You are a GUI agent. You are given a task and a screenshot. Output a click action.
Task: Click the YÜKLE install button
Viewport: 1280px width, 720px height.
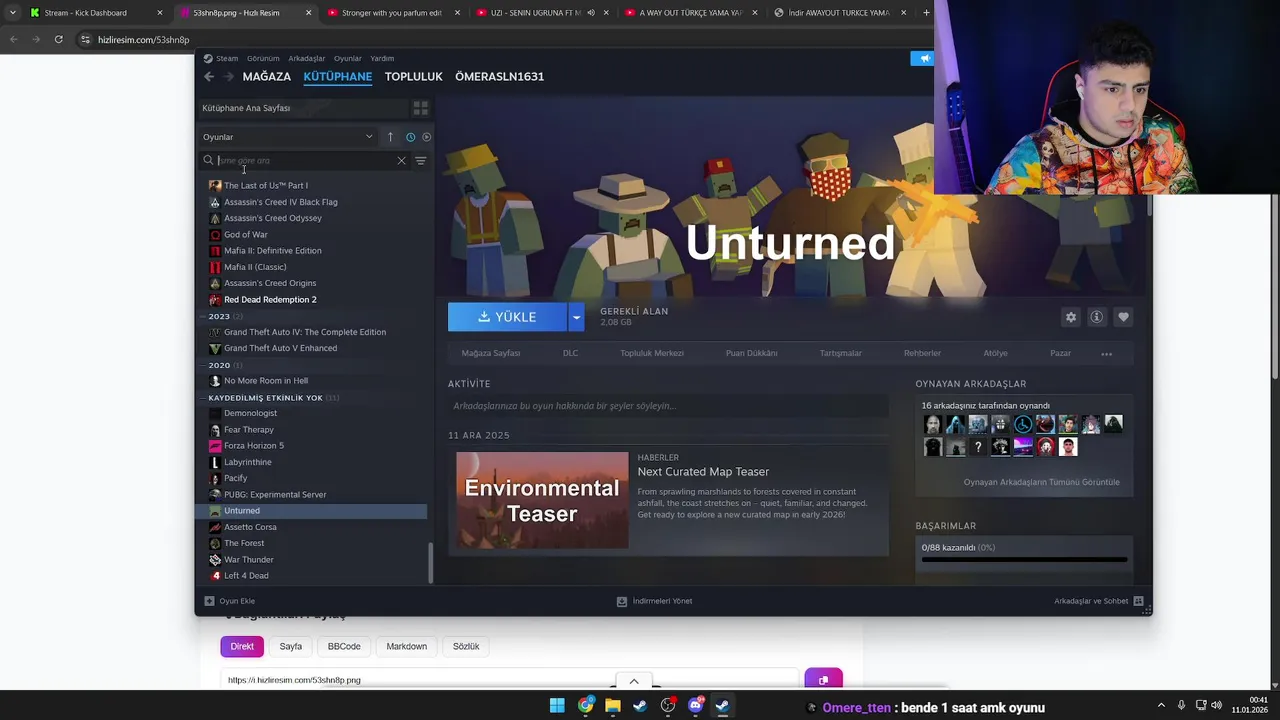(x=508, y=317)
